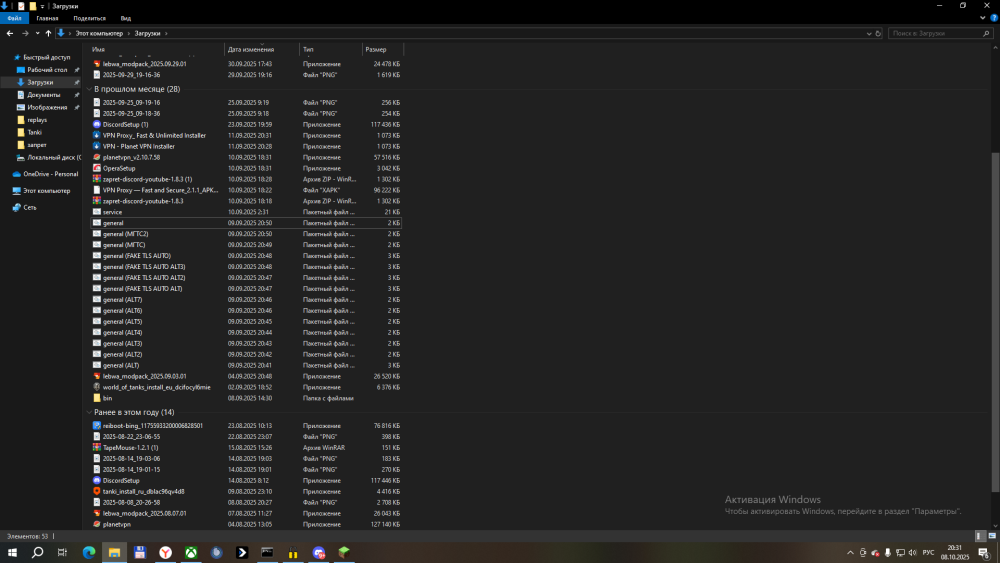Switch to the Главная ribbon tab

pos(47,18)
